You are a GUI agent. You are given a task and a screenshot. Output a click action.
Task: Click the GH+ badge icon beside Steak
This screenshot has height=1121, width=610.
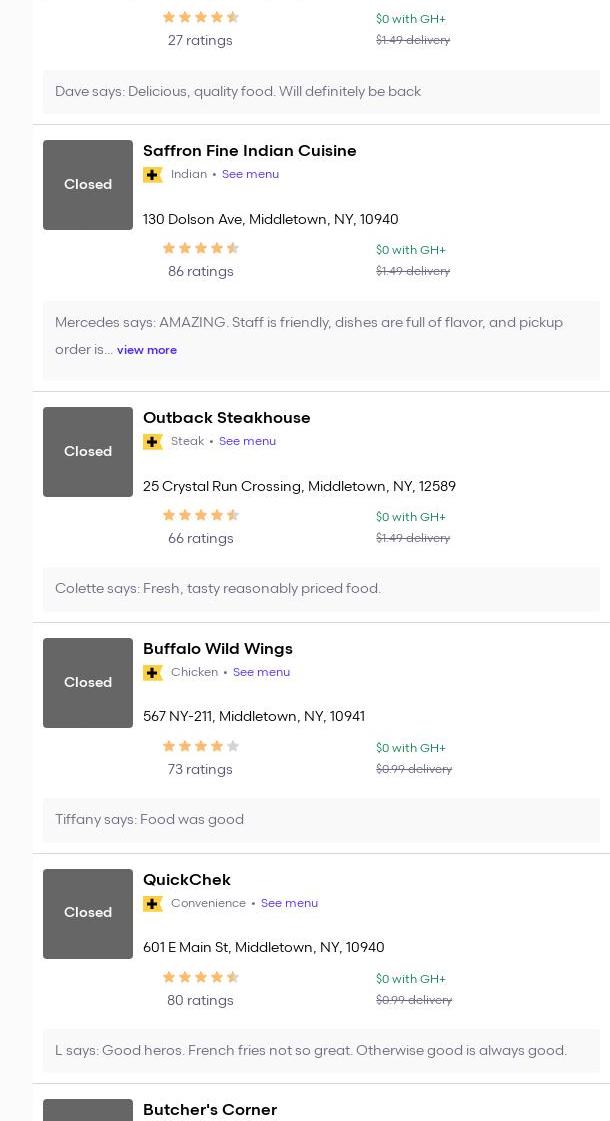click(x=153, y=442)
